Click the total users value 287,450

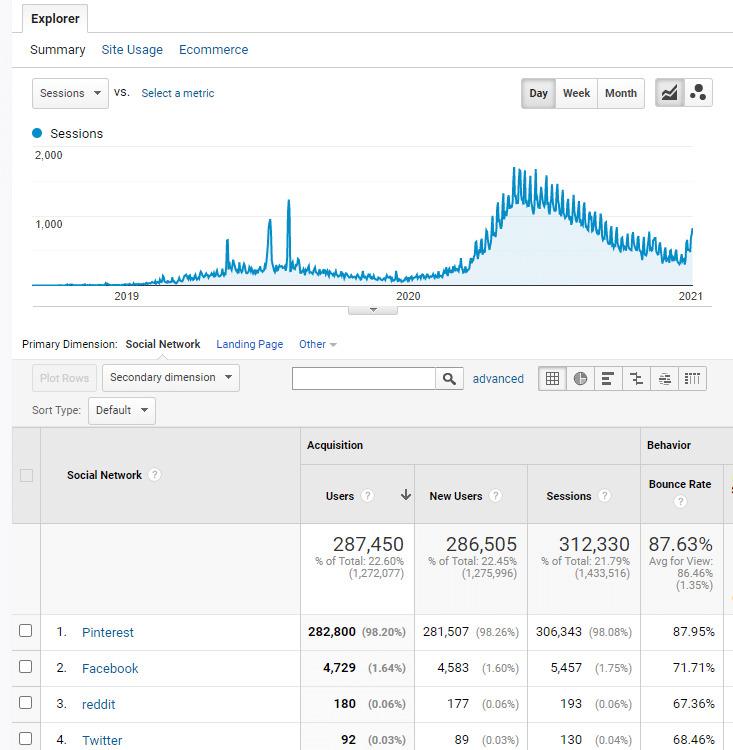(x=368, y=544)
